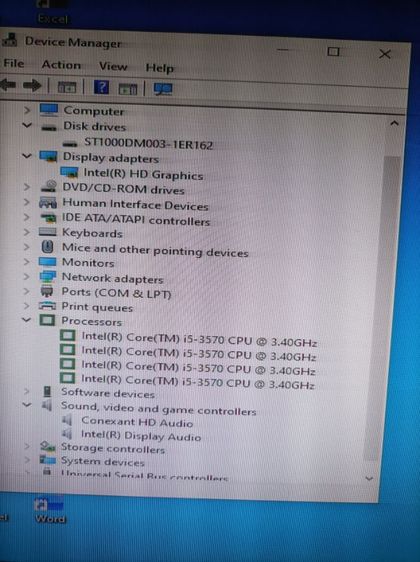420x562 pixels.
Task: Close the Device Manager window
Action: click(x=385, y=54)
